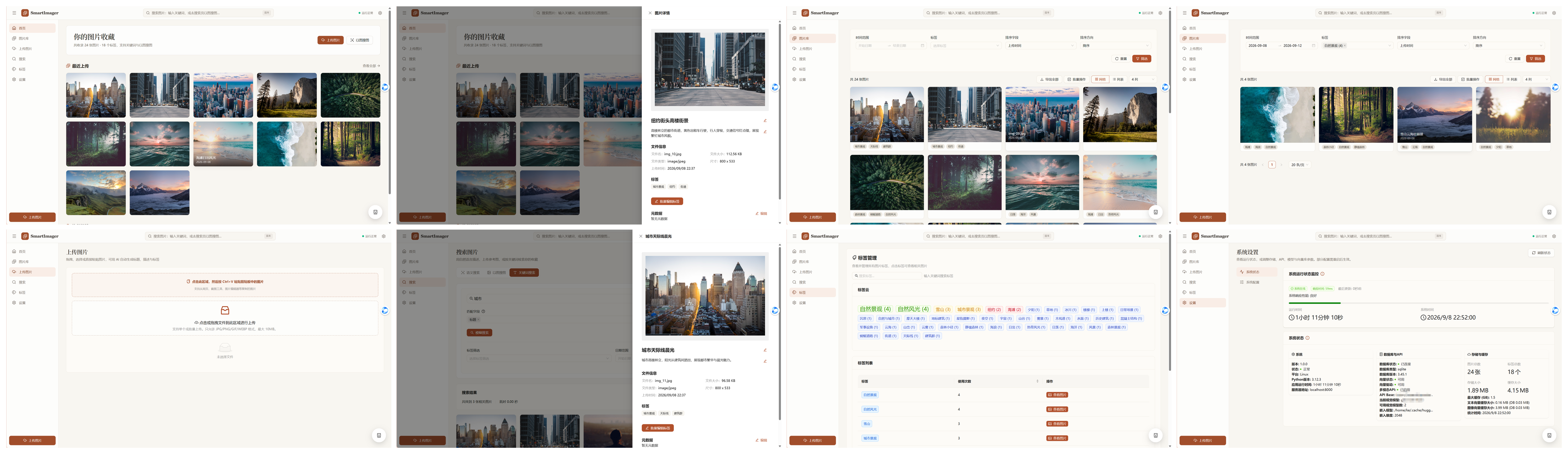
Task: Close the 图片详情 drawer with the X
Action: pyautogui.click(x=650, y=13)
